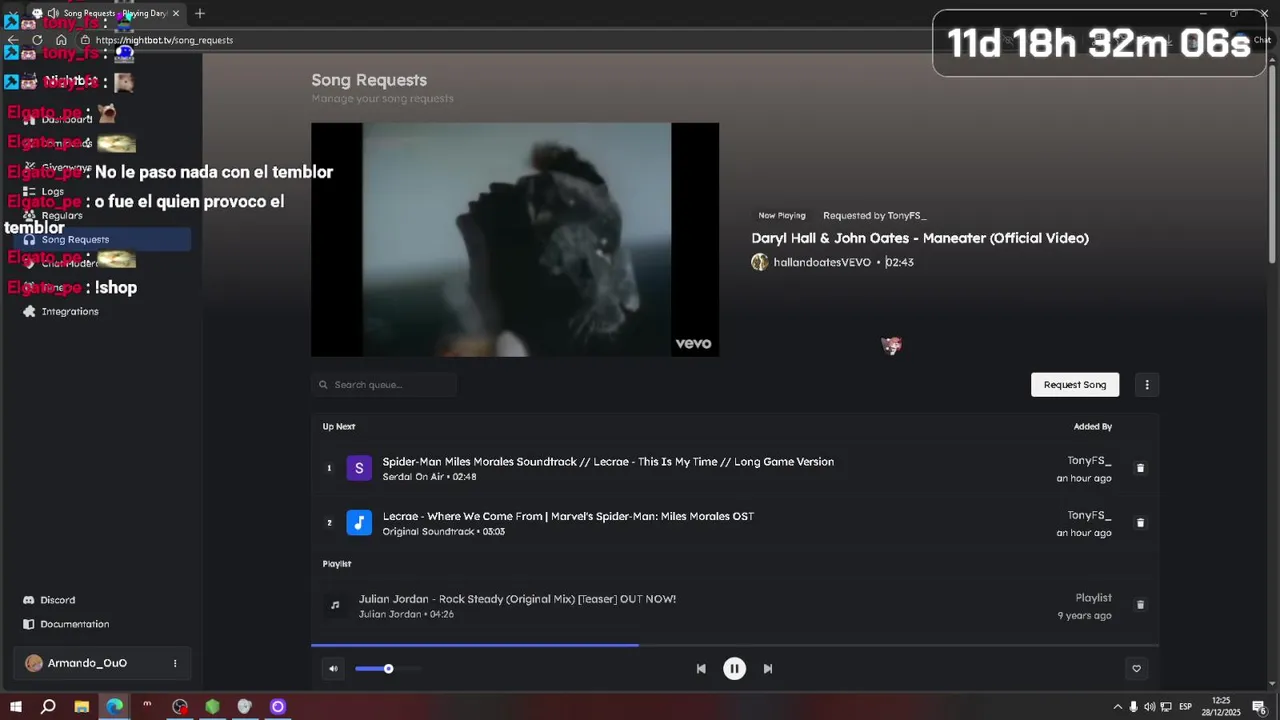Screen dimensions: 1280x720
Task: Select the Song Requests browser tab
Action: pyautogui.click(x=105, y=13)
